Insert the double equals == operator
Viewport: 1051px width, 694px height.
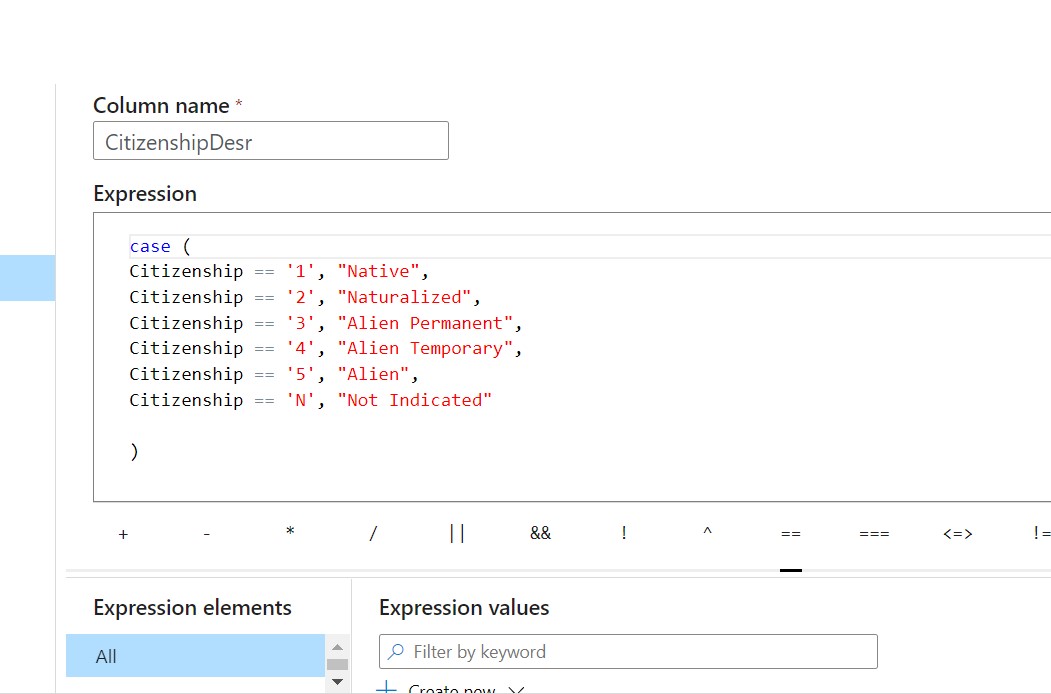tap(791, 534)
